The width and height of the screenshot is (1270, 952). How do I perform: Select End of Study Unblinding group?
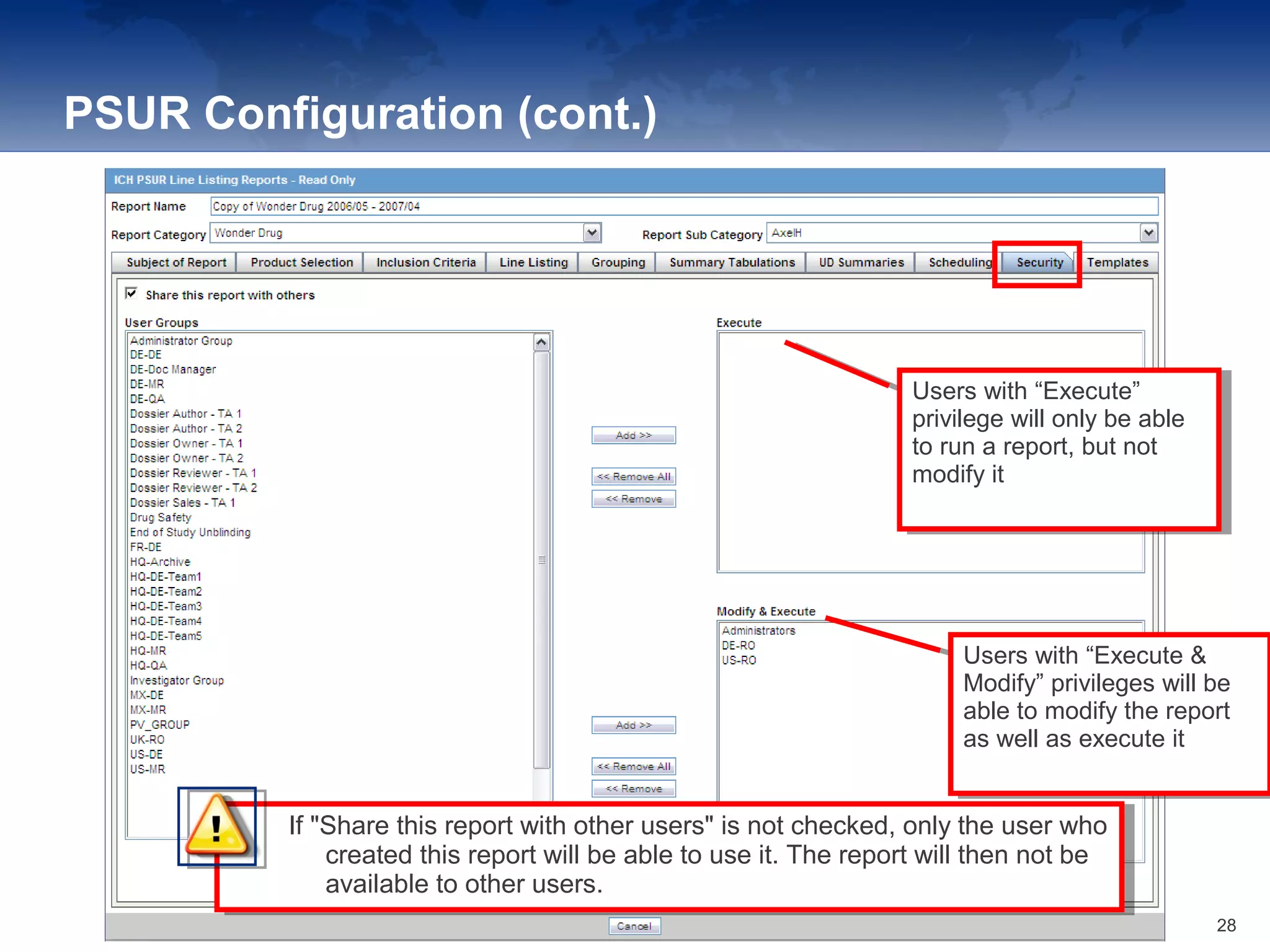click(x=190, y=532)
